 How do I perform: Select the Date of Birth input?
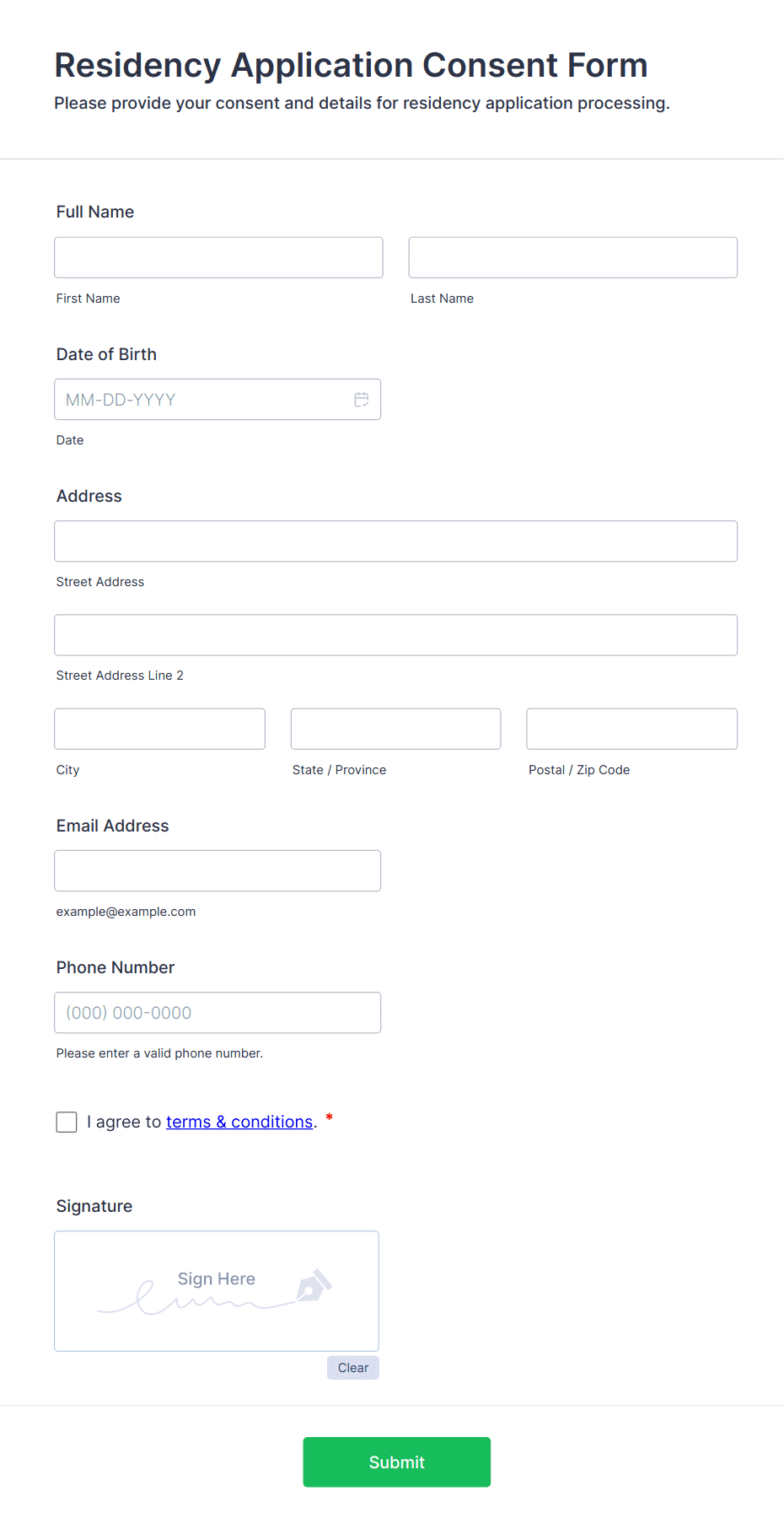[x=202, y=400]
